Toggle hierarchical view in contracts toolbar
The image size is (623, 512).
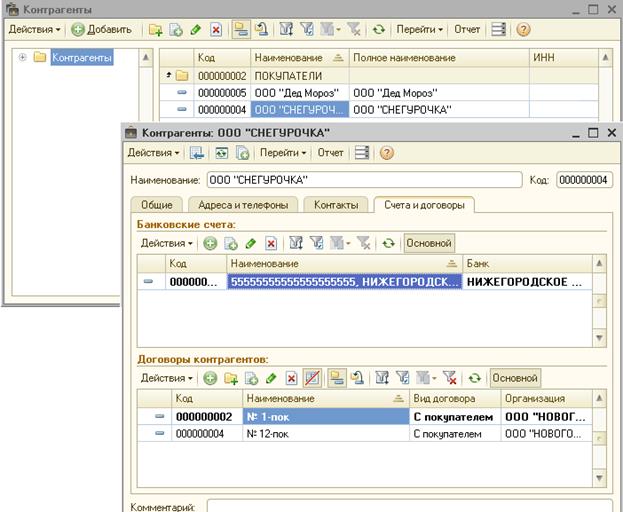click(335, 379)
